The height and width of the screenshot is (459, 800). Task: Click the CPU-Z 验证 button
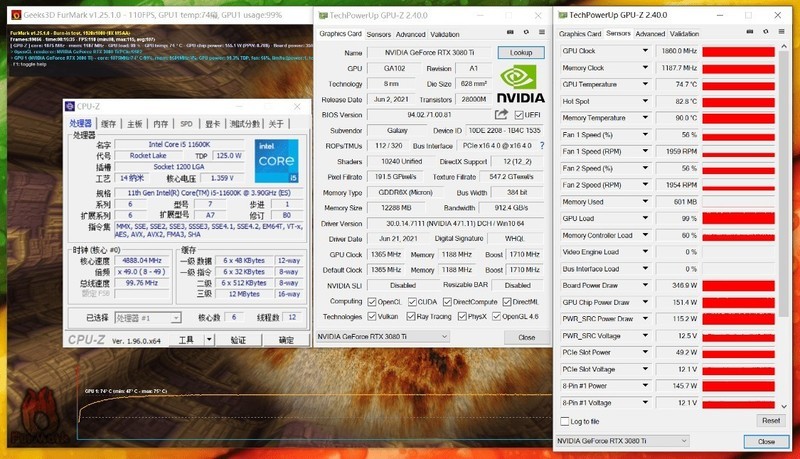[x=239, y=340]
